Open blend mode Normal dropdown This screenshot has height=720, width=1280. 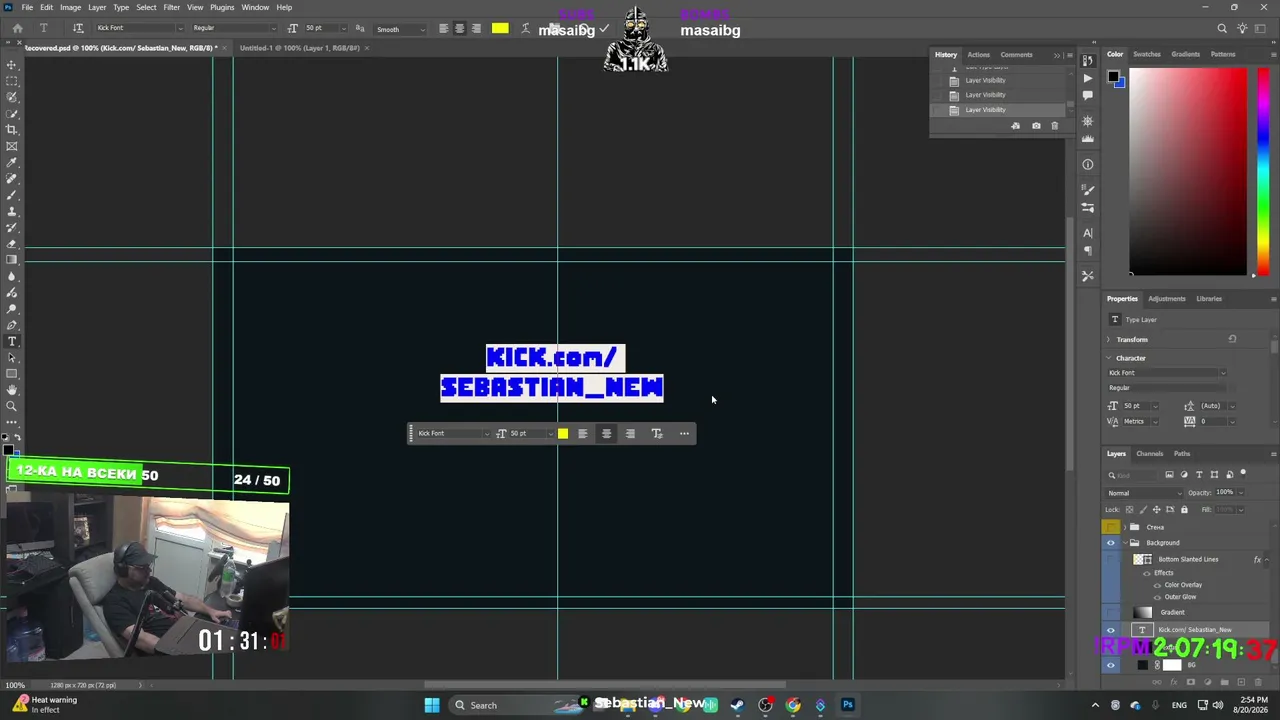point(1144,493)
